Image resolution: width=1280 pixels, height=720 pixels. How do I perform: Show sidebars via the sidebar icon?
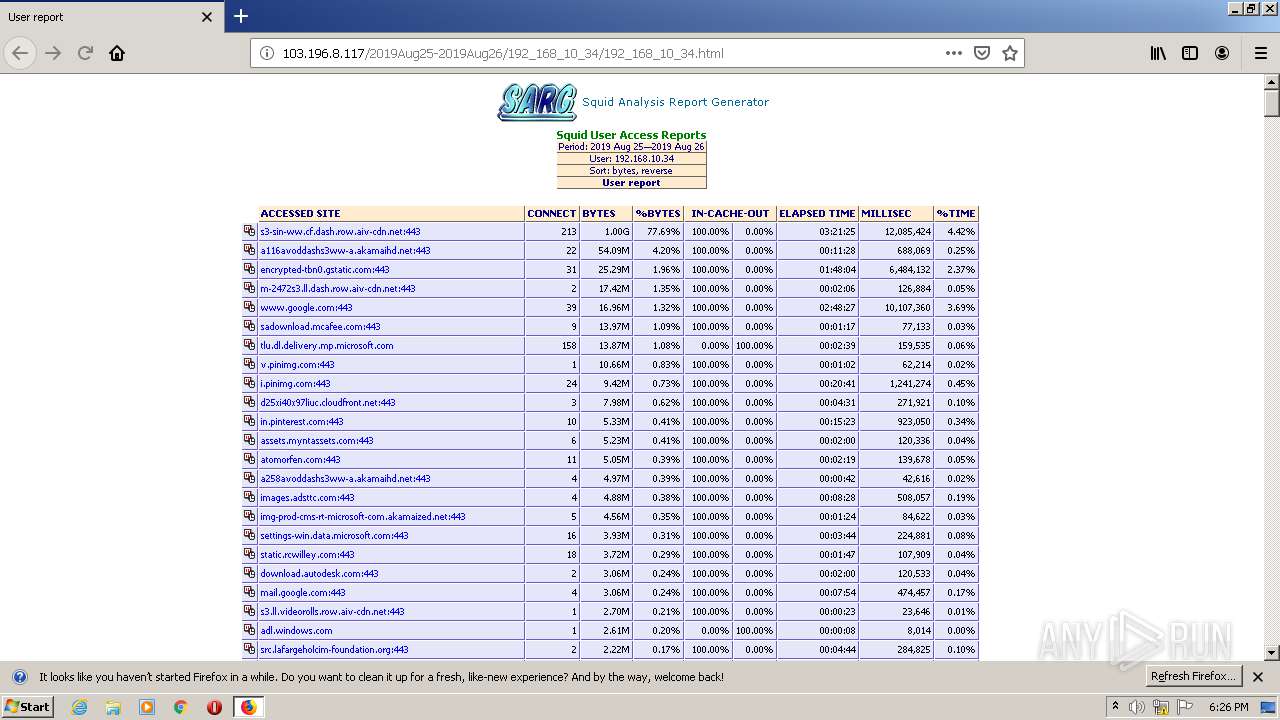[x=1190, y=53]
